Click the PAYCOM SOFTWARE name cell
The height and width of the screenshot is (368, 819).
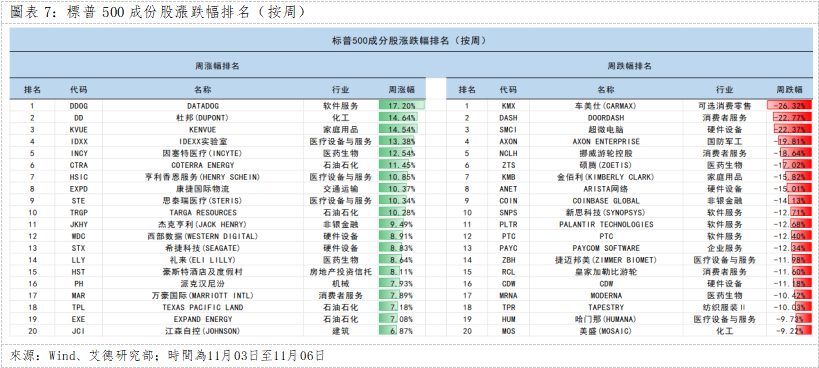605,248
